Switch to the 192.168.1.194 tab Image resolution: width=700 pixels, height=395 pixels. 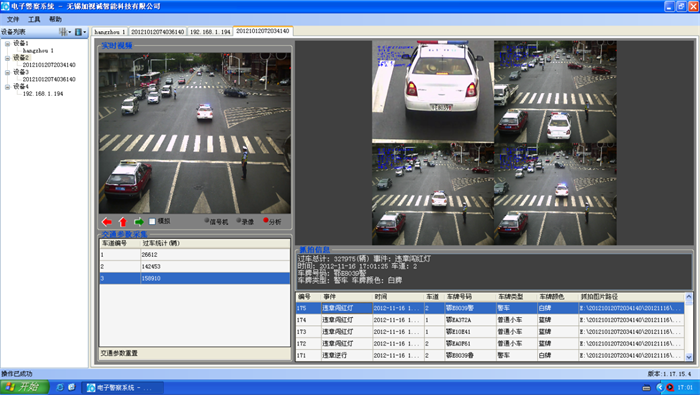[x=210, y=32]
